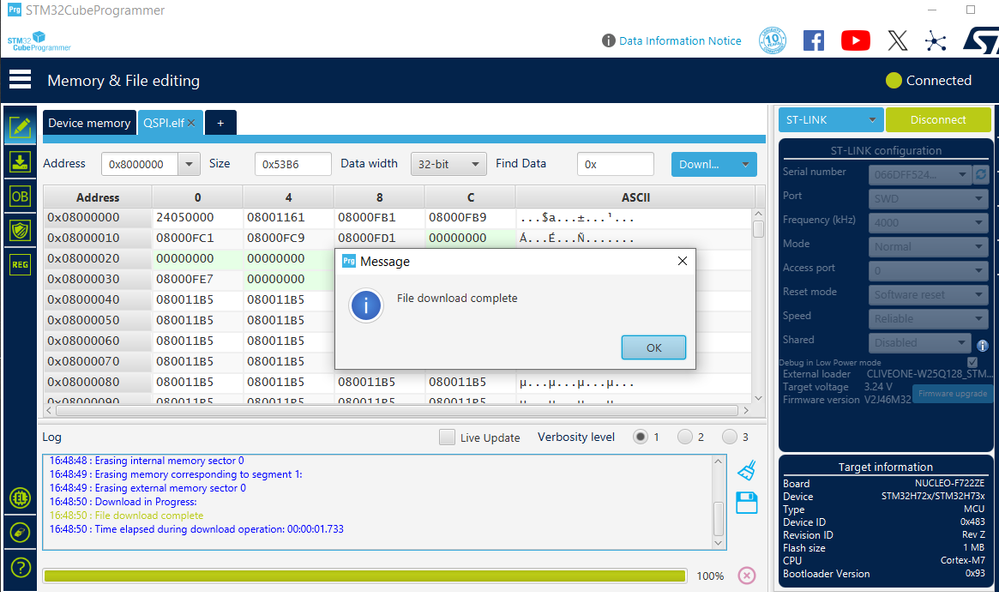Click the Address input field
The height and width of the screenshot is (592, 999).
(140, 164)
